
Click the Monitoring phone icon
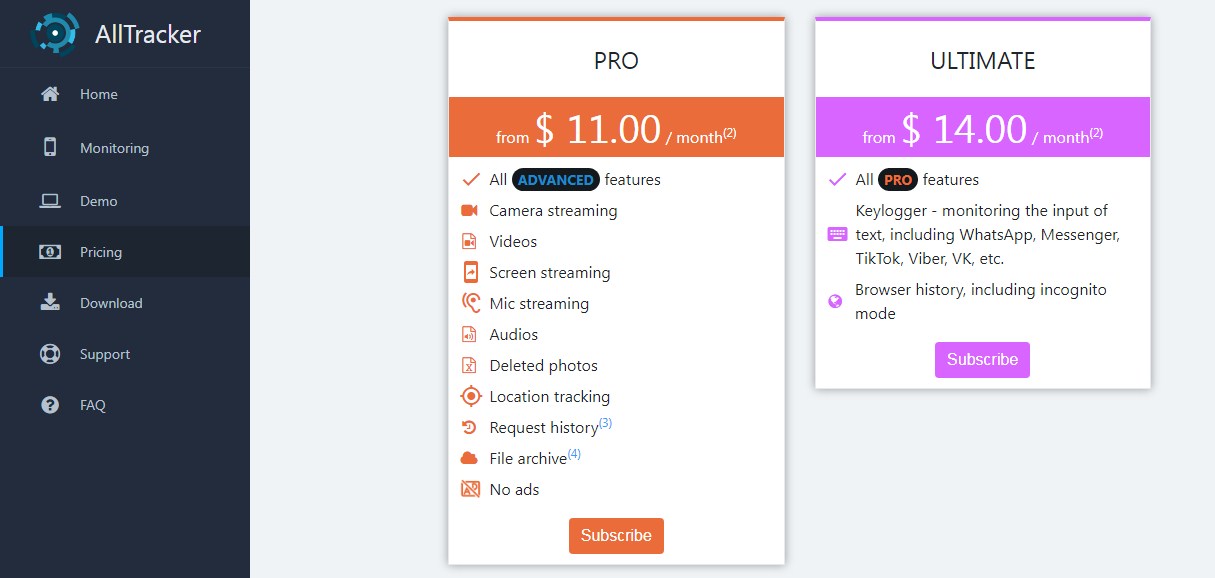[x=50, y=148]
